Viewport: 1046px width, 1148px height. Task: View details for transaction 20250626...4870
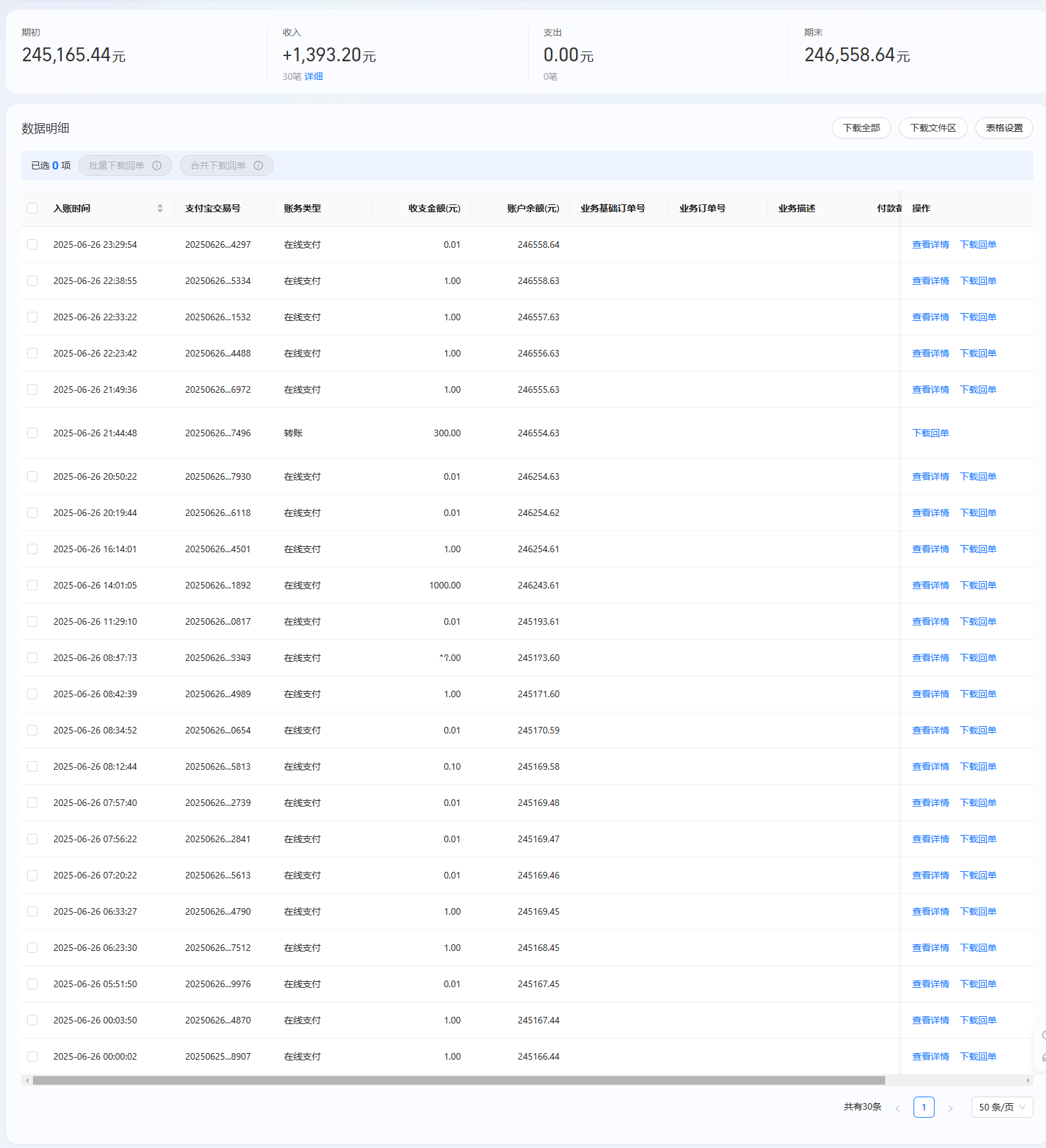pyautogui.click(x=931, y=1020)
